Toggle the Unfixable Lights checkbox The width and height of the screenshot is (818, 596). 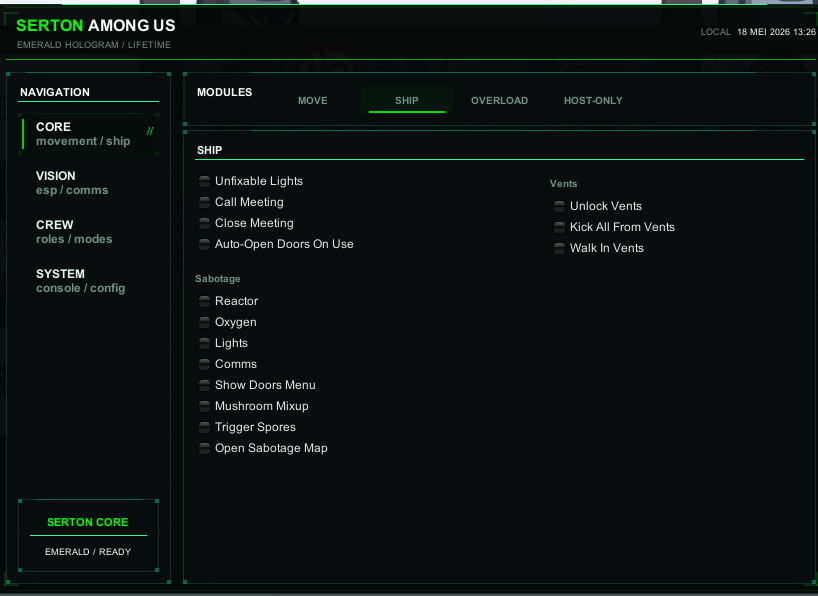click(x=204, y=181)
